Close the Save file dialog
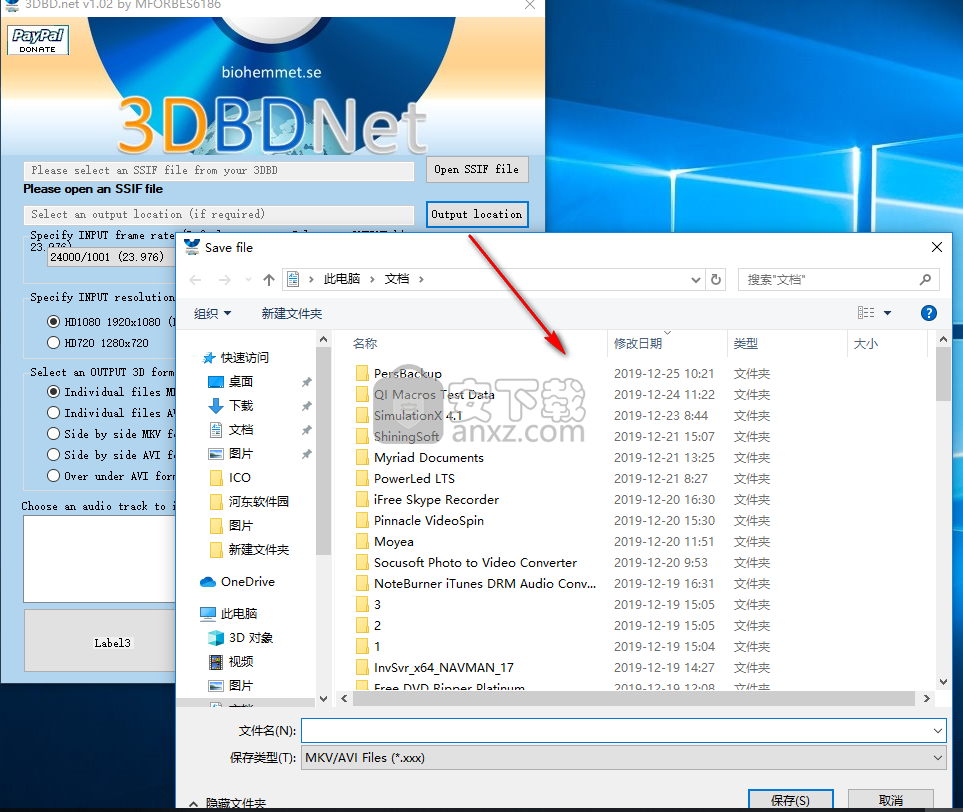This screenshot has height=812, width=963. [x=937, y=247]
